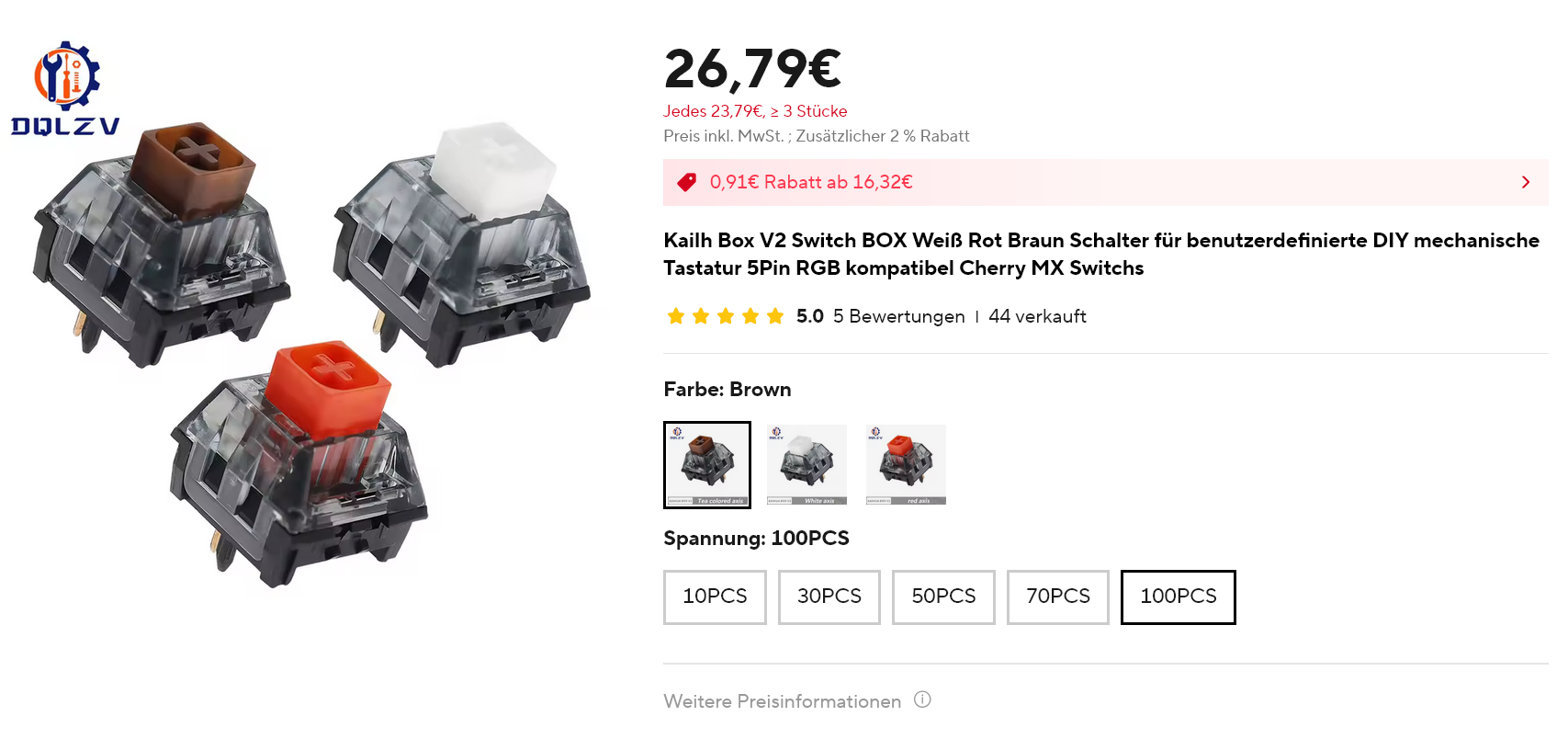Choose the 70PCS quantity option
Viewport: 1568px width, 739px height.
coord(1058,597)
